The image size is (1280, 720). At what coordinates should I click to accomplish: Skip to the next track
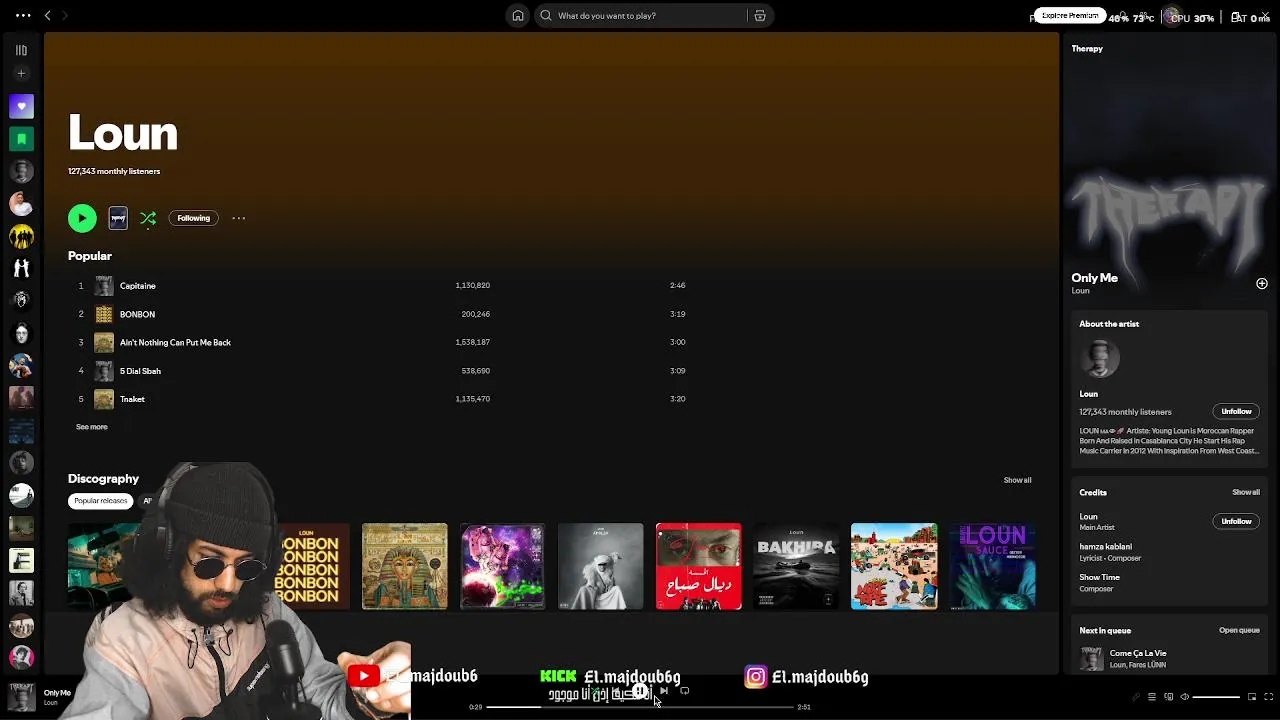click(x=664, y=691)
